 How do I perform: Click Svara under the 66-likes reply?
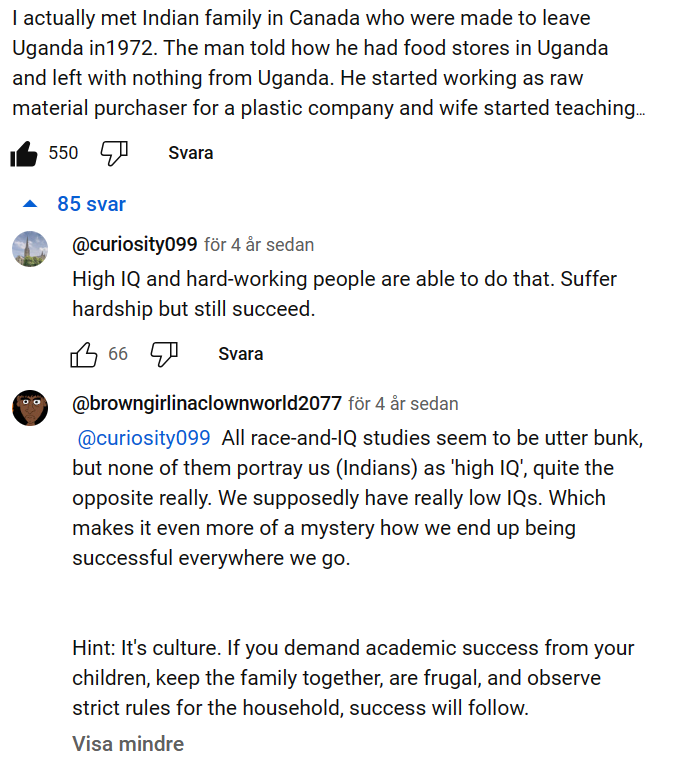pyautogui.click(x=241, y=354)
